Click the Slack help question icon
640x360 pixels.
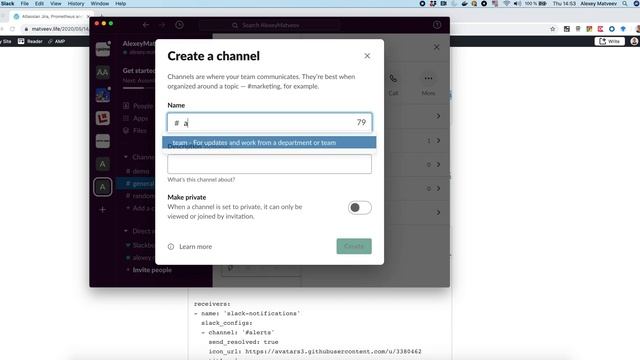437,25
